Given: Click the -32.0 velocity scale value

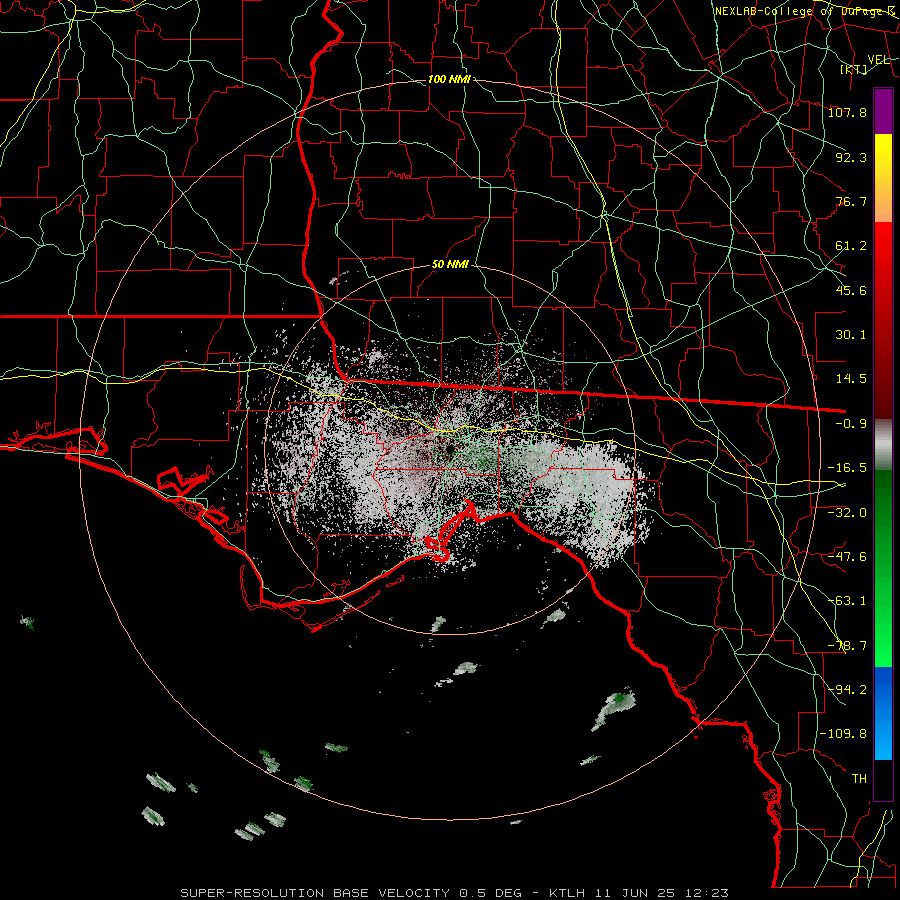Looking at the screenshot, I should [847, 512].
